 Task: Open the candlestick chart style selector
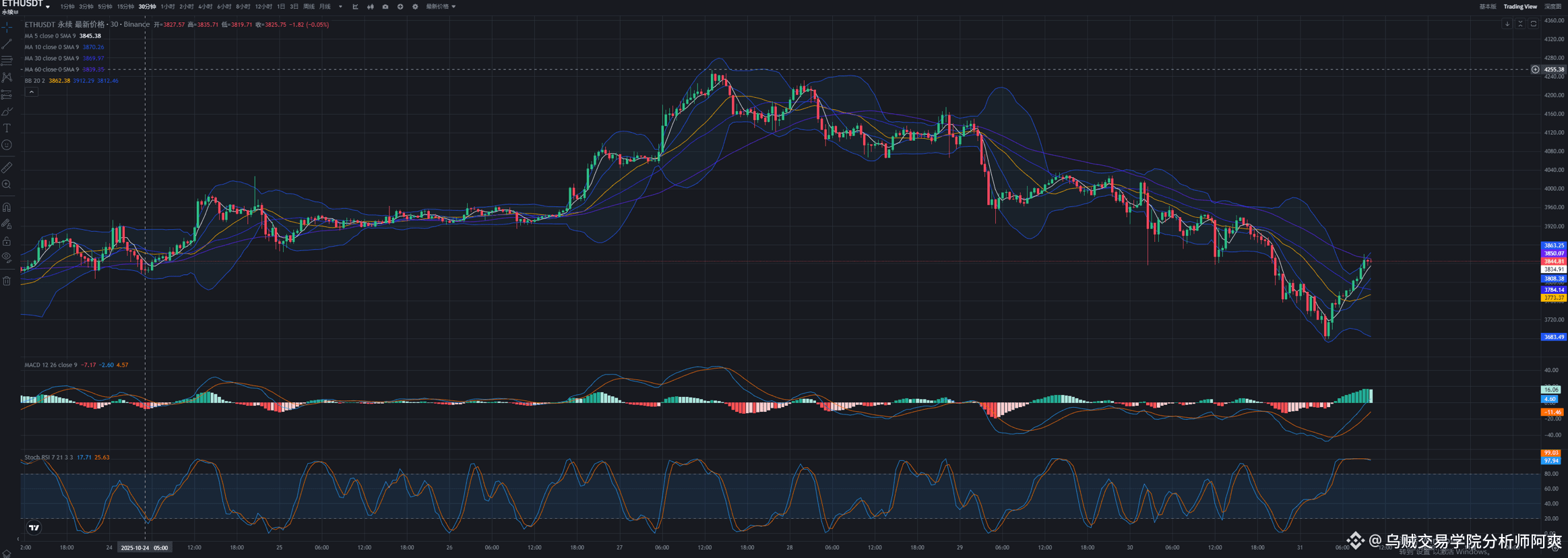click(x=370, y=7)
